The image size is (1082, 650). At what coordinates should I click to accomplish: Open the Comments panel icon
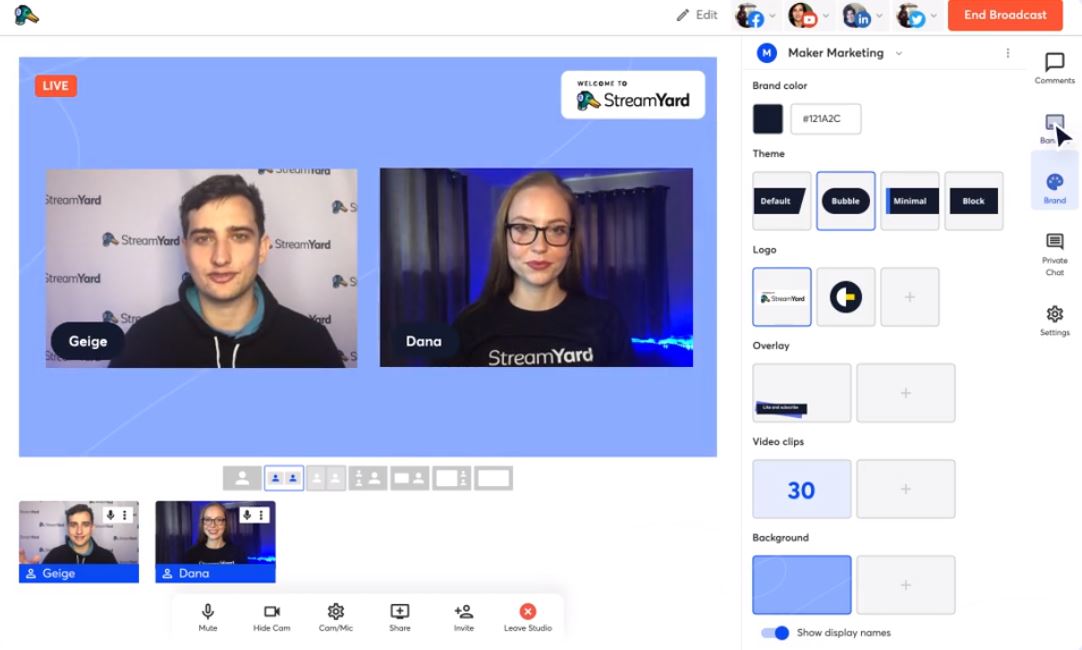pyautogui.click(x=1054, y=63)
